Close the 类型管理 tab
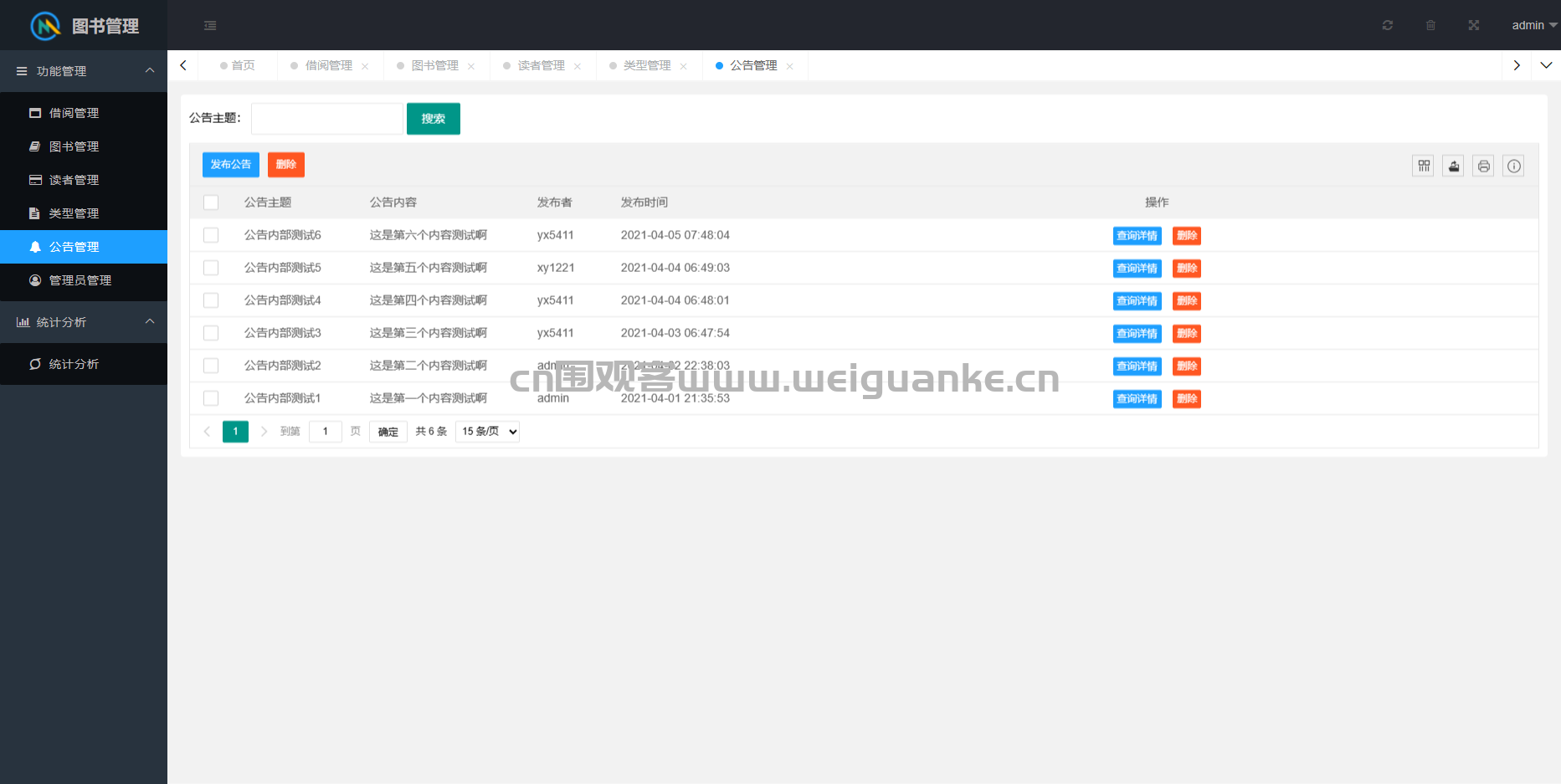The width and height of the screenshot is (1561, 784). [684, 66]
